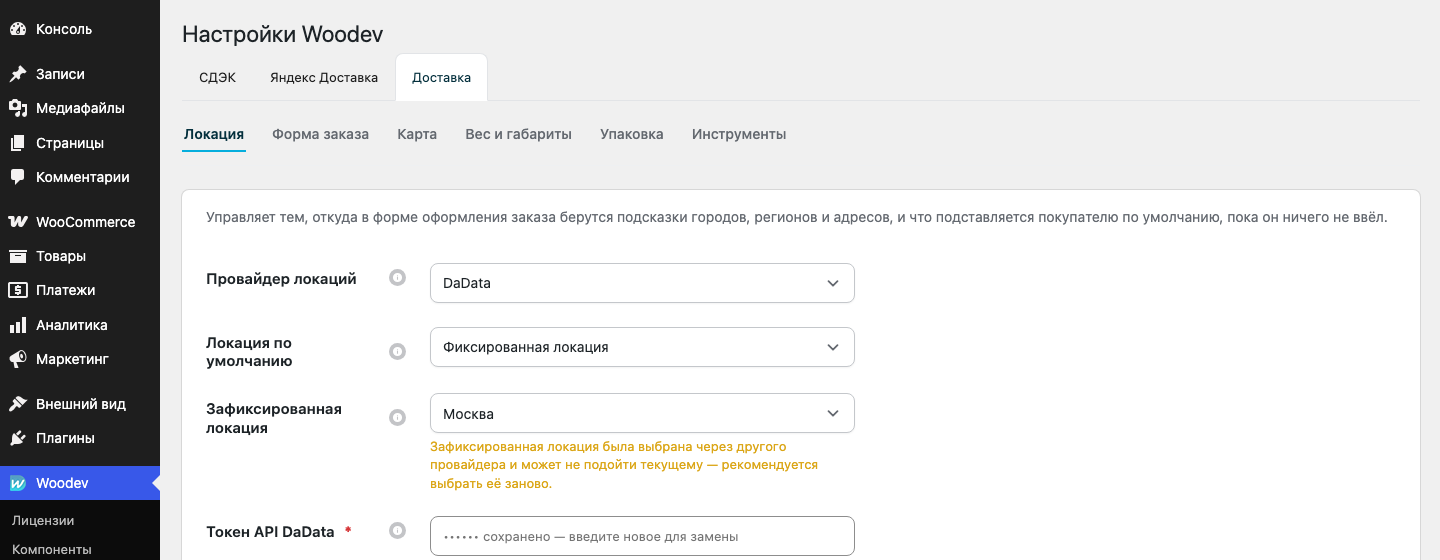This screenshot has width=1440, height=560.
Task: Show help tooltip for Зафиксированная локация
Action: click(x=397, y=417)
